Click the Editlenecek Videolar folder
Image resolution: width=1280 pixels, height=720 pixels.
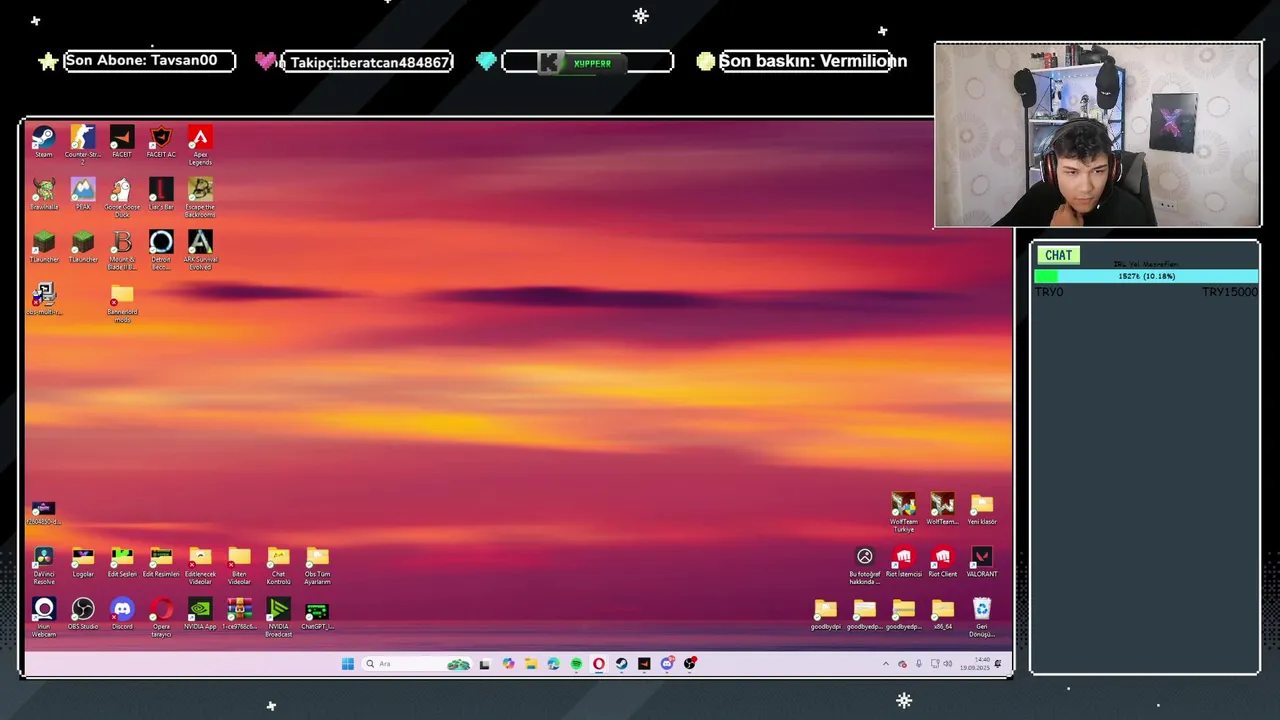(x=200, y=564)
